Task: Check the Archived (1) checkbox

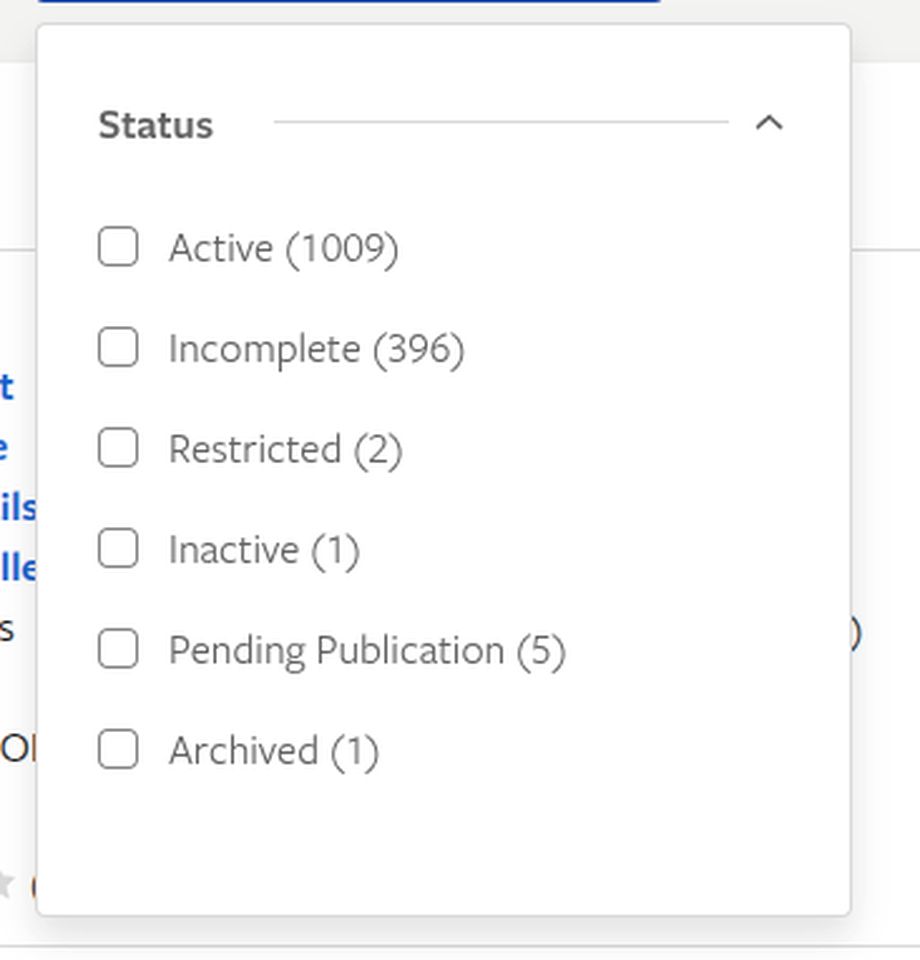Action: point(118,750)
